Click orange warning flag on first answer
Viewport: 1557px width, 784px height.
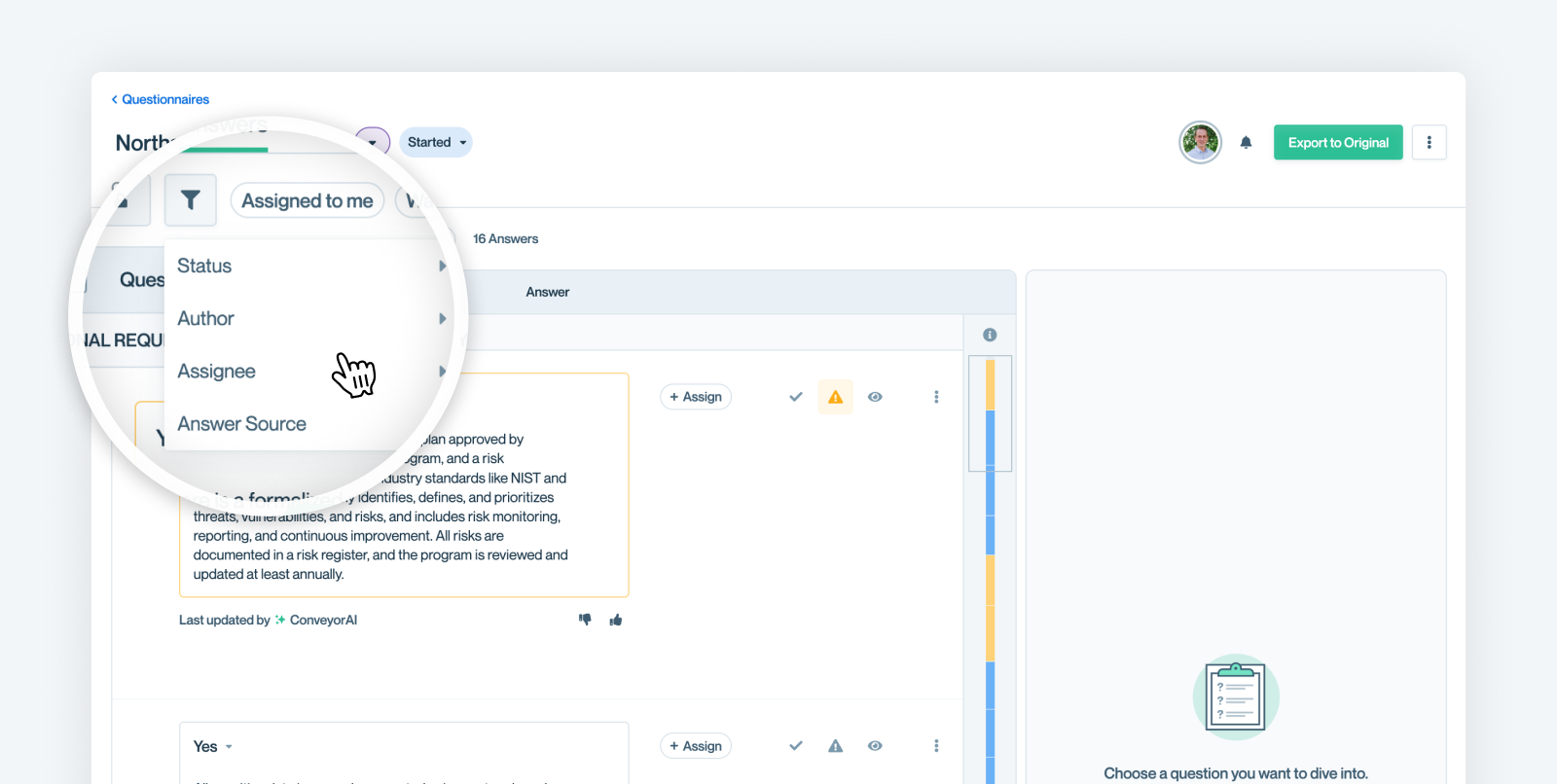click(x=836, y=397)
